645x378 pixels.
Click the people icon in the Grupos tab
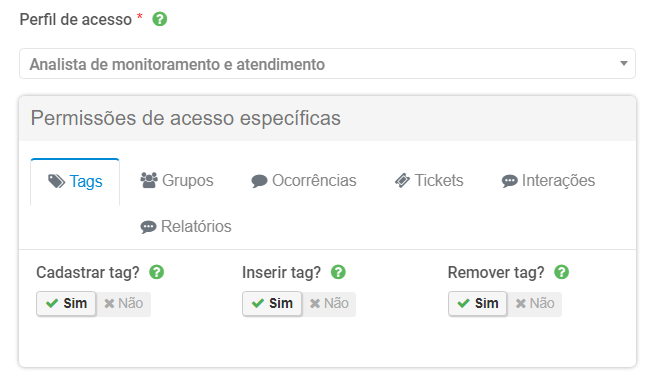point(149,180)
